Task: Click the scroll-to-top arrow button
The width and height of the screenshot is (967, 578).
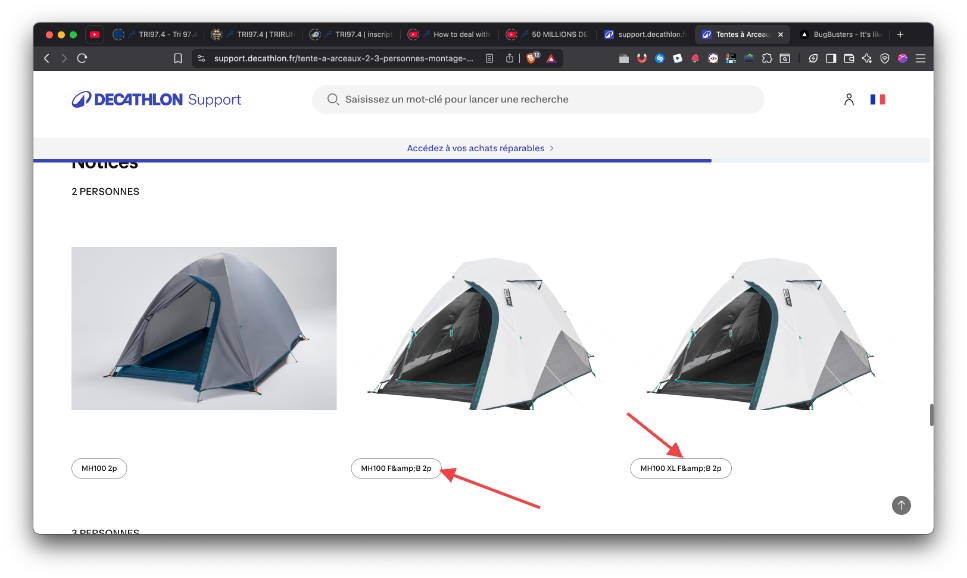Action: pyautogui.click(x=901, y=506)
